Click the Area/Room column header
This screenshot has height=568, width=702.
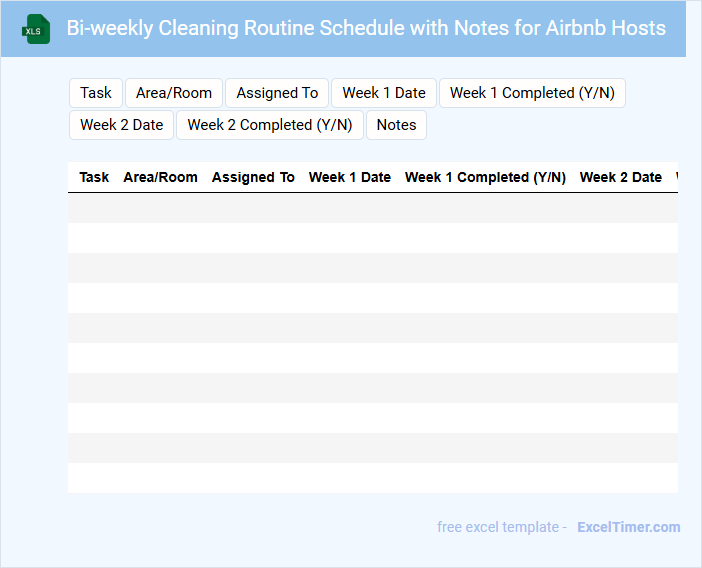pyautogui.click(x=160, y=177)
